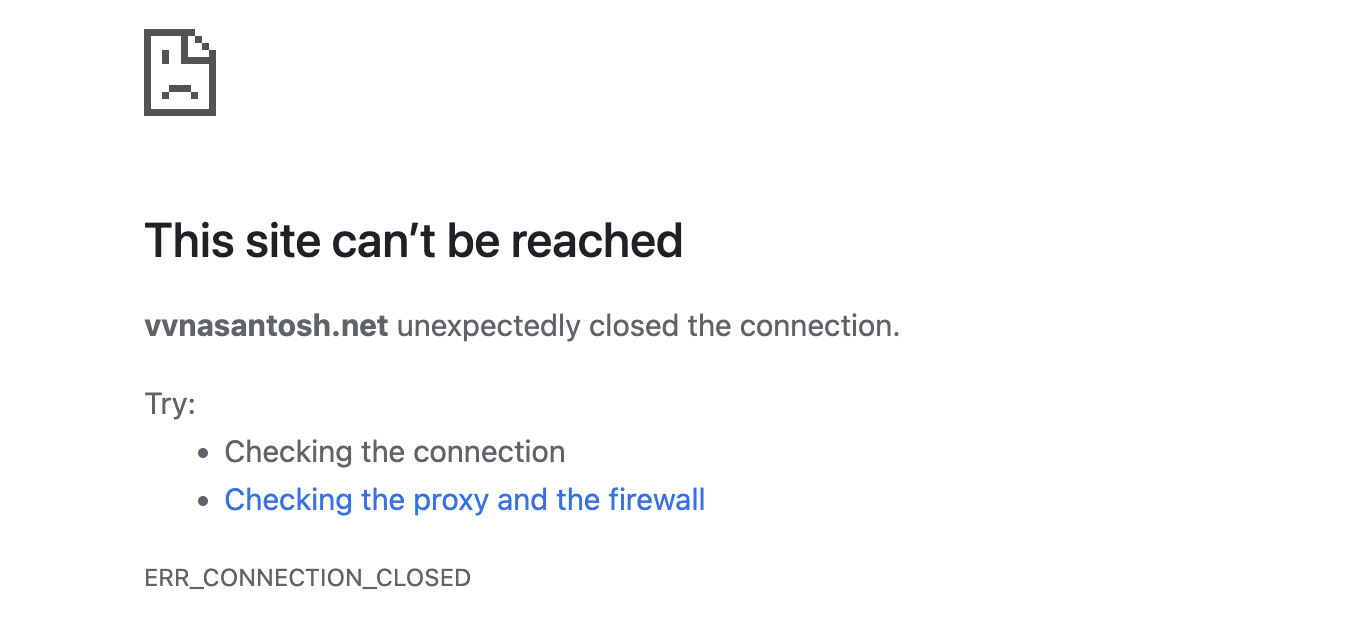Click the bullet before the proxy firewall link

click(x=204, y=501)
